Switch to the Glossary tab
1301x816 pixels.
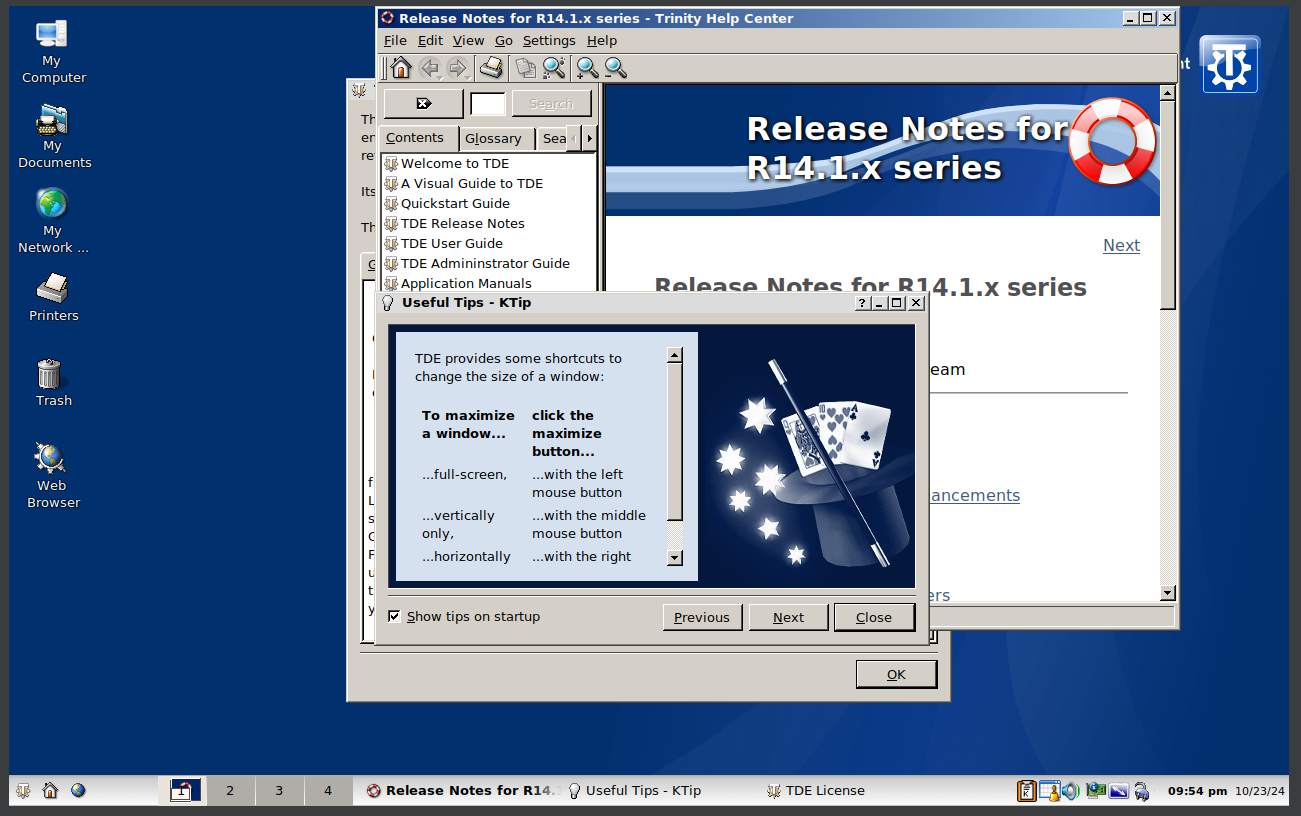(493, 139)
